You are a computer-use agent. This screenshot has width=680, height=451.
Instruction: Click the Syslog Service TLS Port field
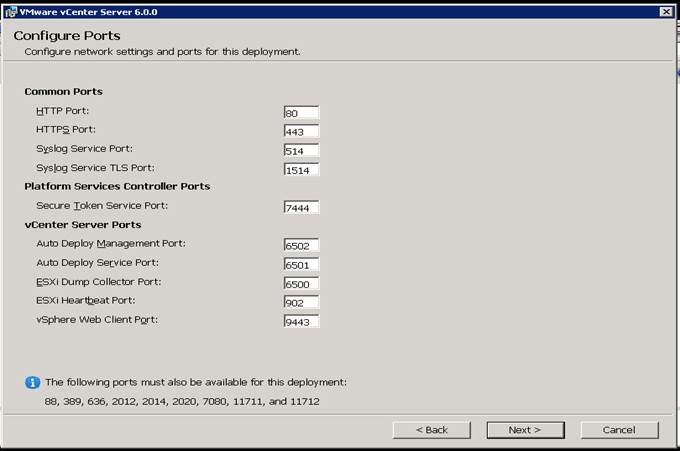tap(301, 170)
